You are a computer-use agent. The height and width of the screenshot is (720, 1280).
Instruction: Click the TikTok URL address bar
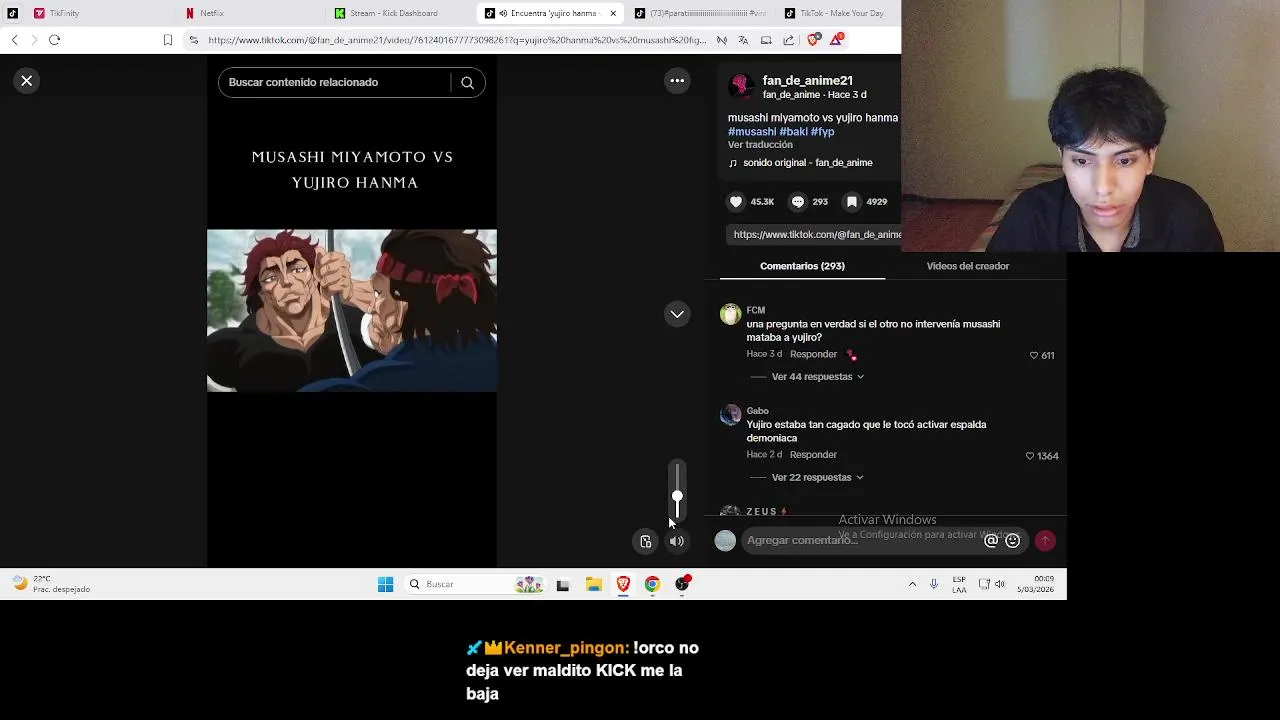[x=455, y=40]
